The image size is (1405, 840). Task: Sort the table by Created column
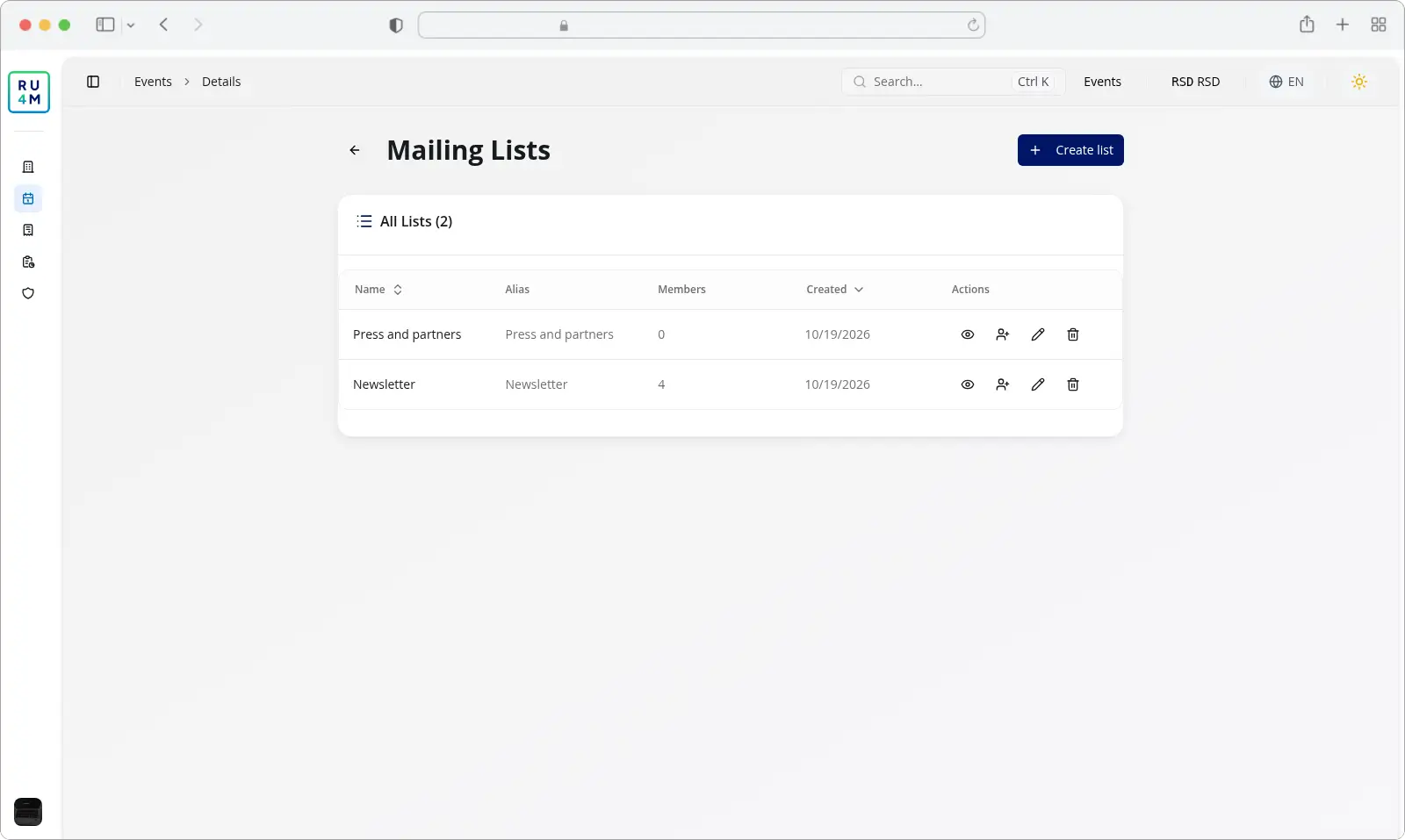point(835,290)
